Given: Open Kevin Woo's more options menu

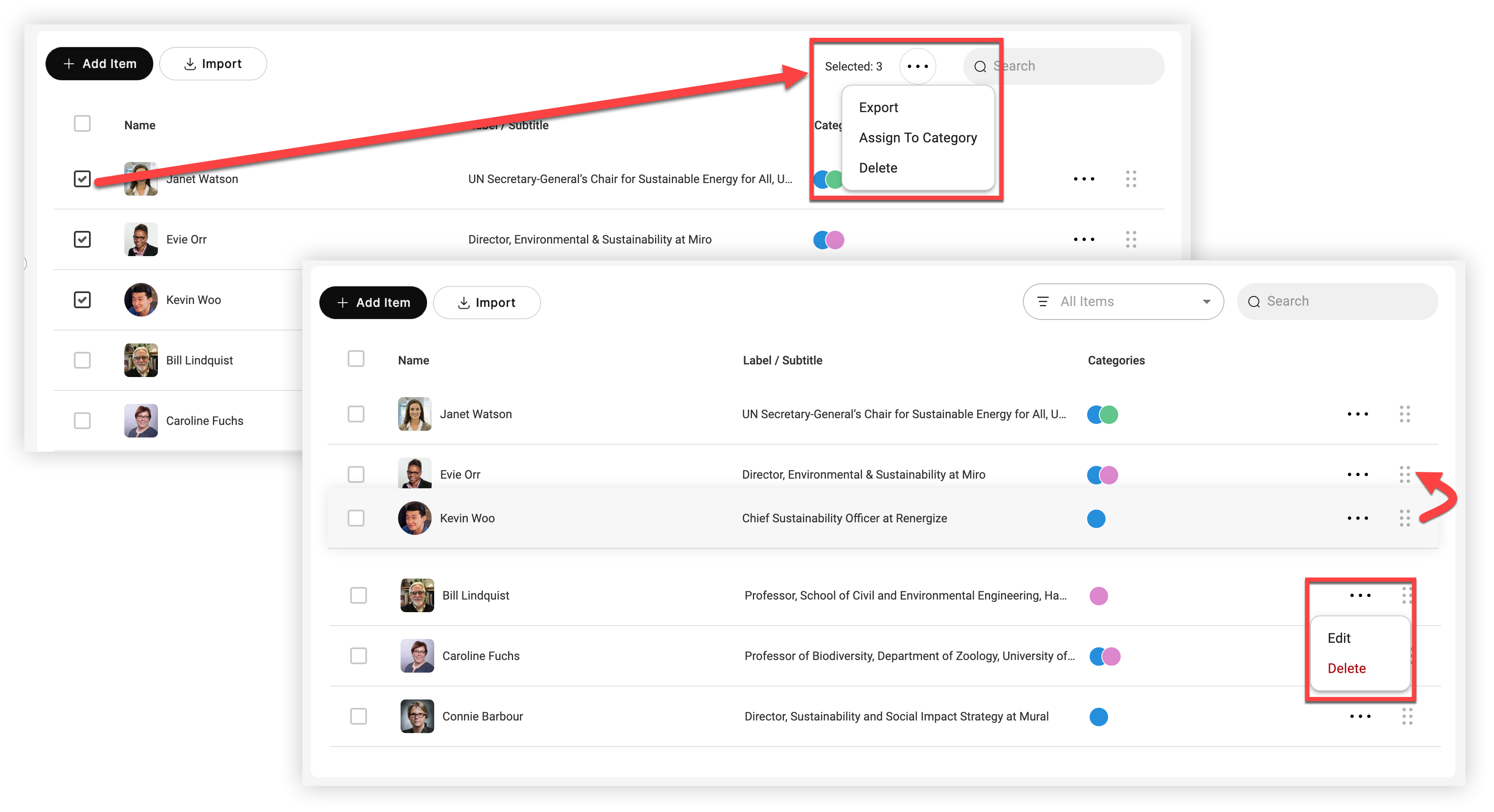Looking at the screenshot, I should 1358,518.
